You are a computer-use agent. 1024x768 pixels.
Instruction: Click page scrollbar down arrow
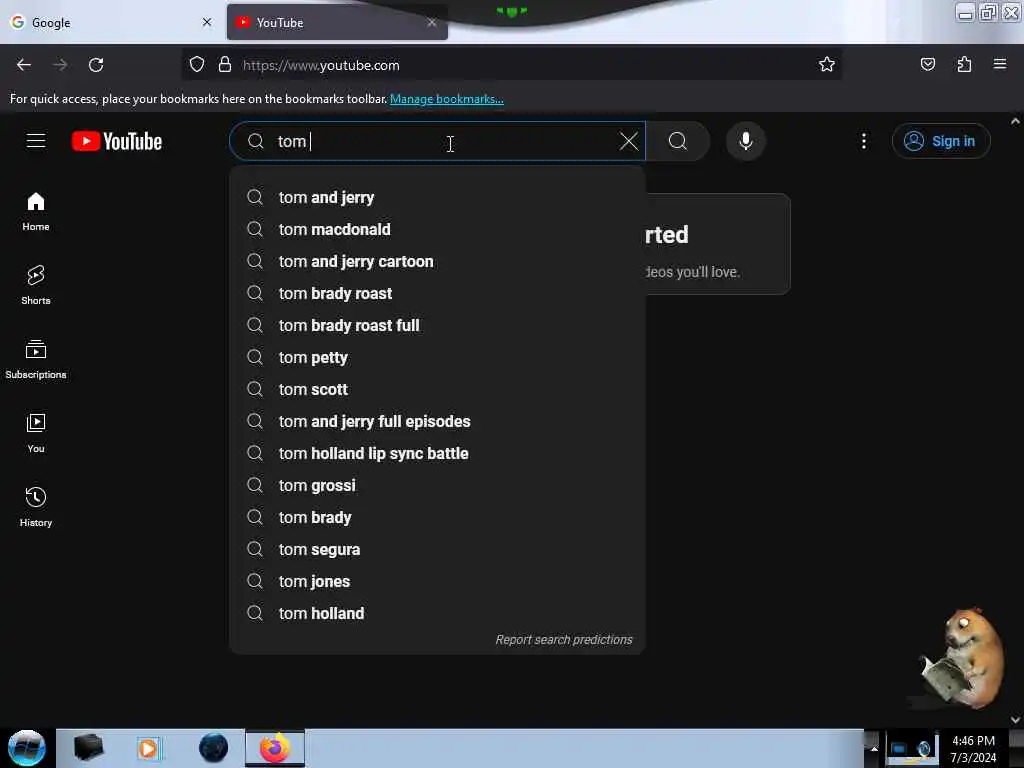[1015, 720]
